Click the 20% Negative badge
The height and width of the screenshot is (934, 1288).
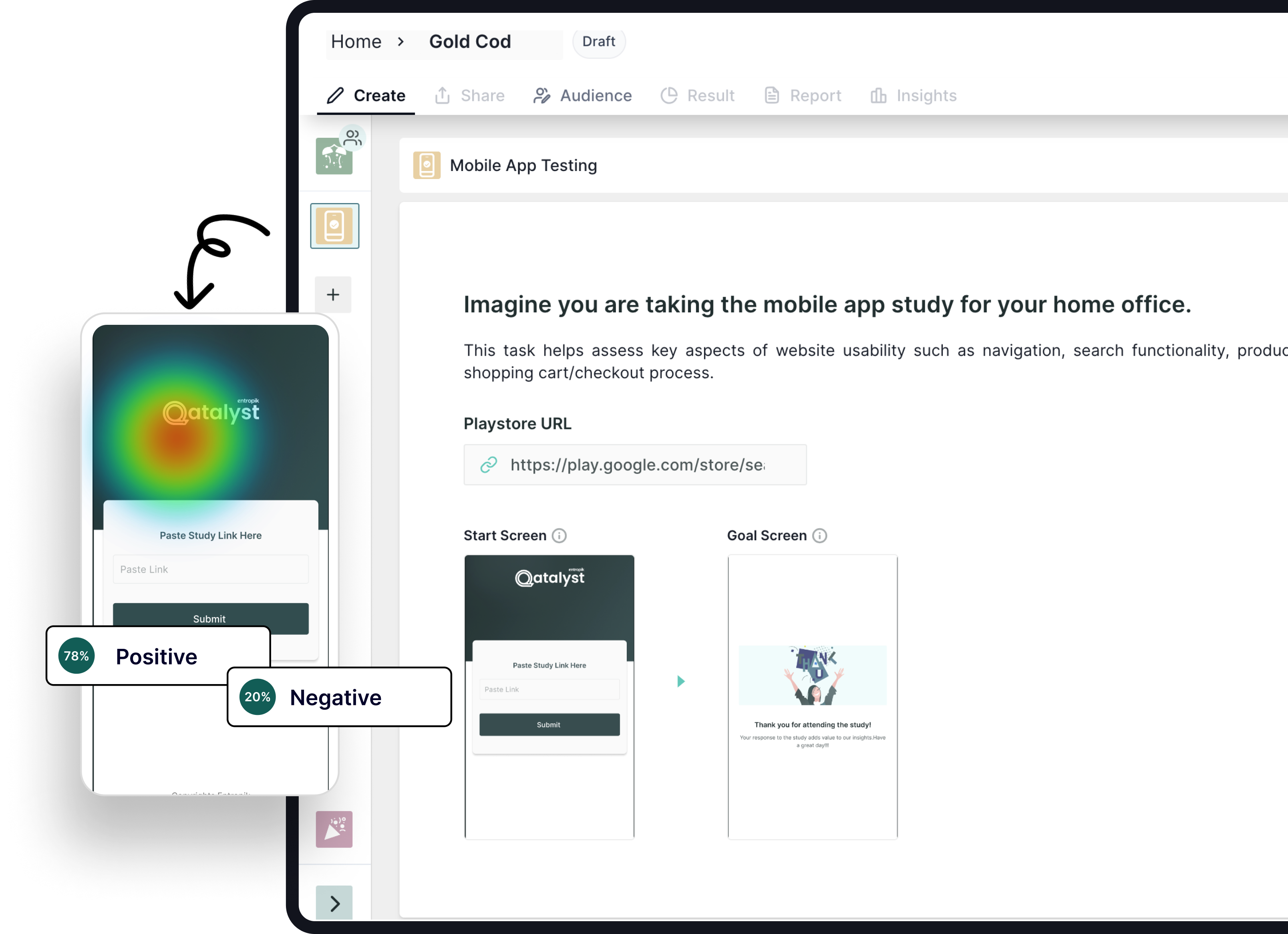coord(339,697)
